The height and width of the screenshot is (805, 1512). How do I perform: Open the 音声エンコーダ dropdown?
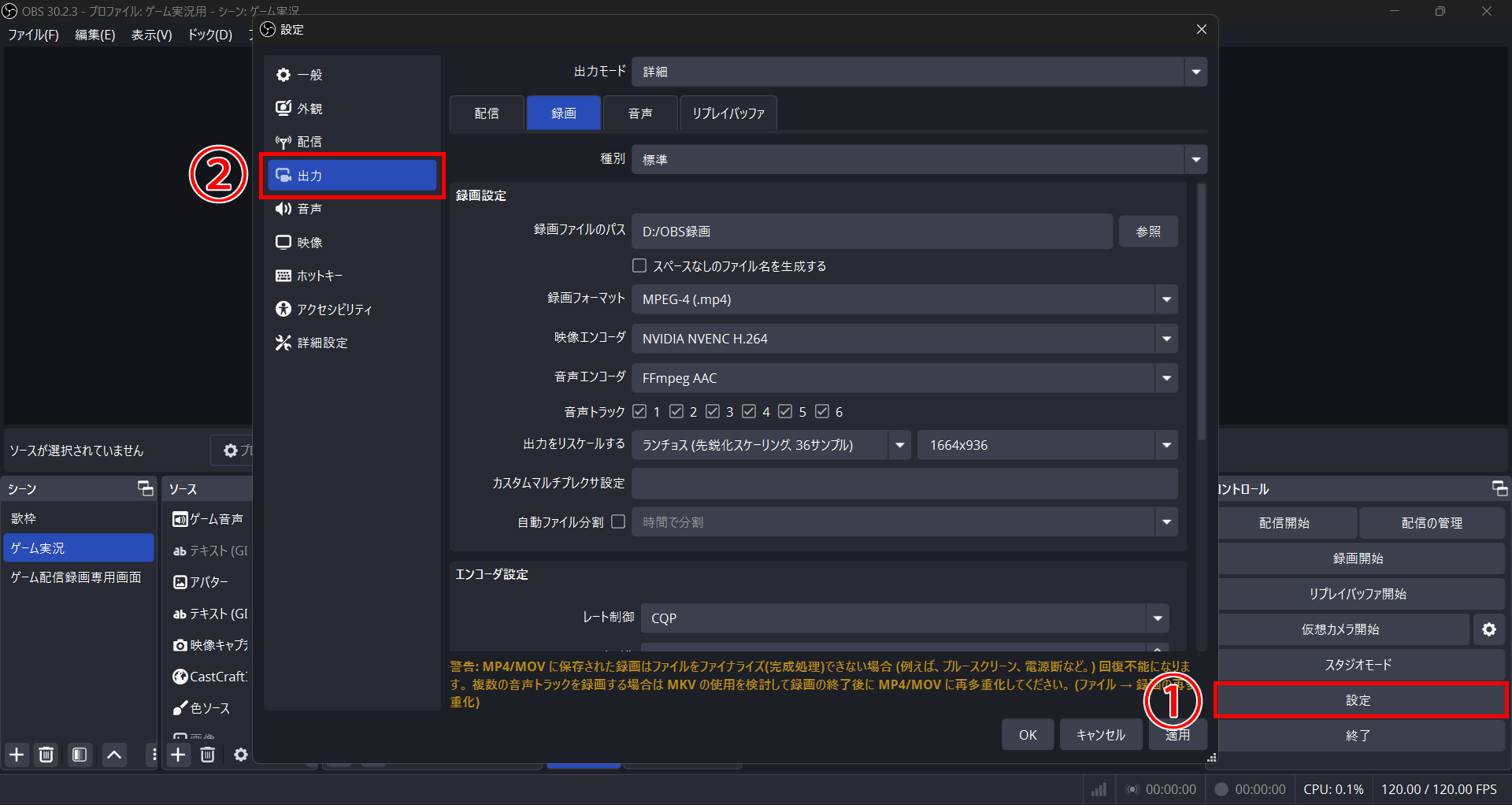click(x=905, y=378)
